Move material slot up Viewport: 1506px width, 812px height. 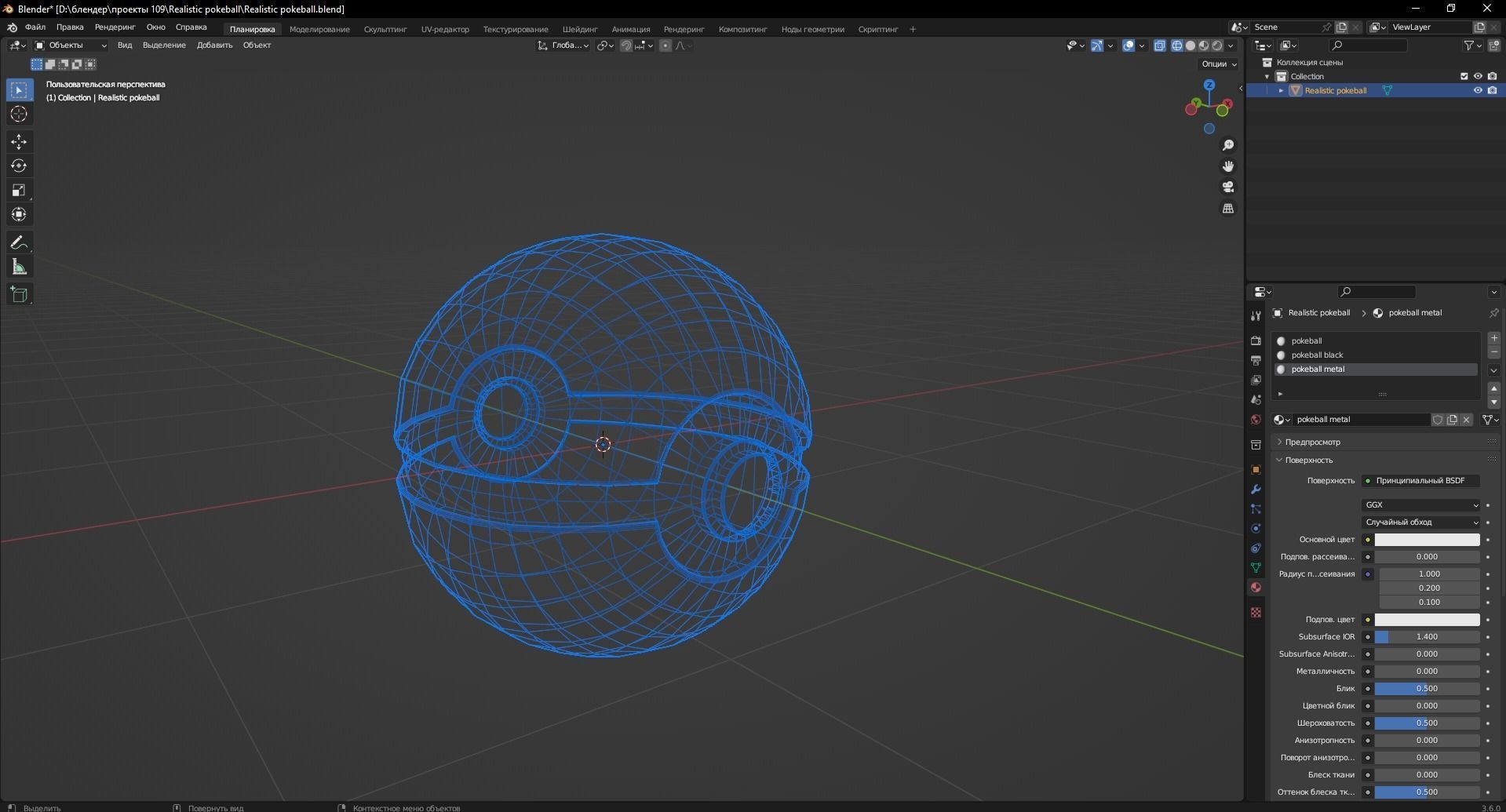coord(1494,389)
